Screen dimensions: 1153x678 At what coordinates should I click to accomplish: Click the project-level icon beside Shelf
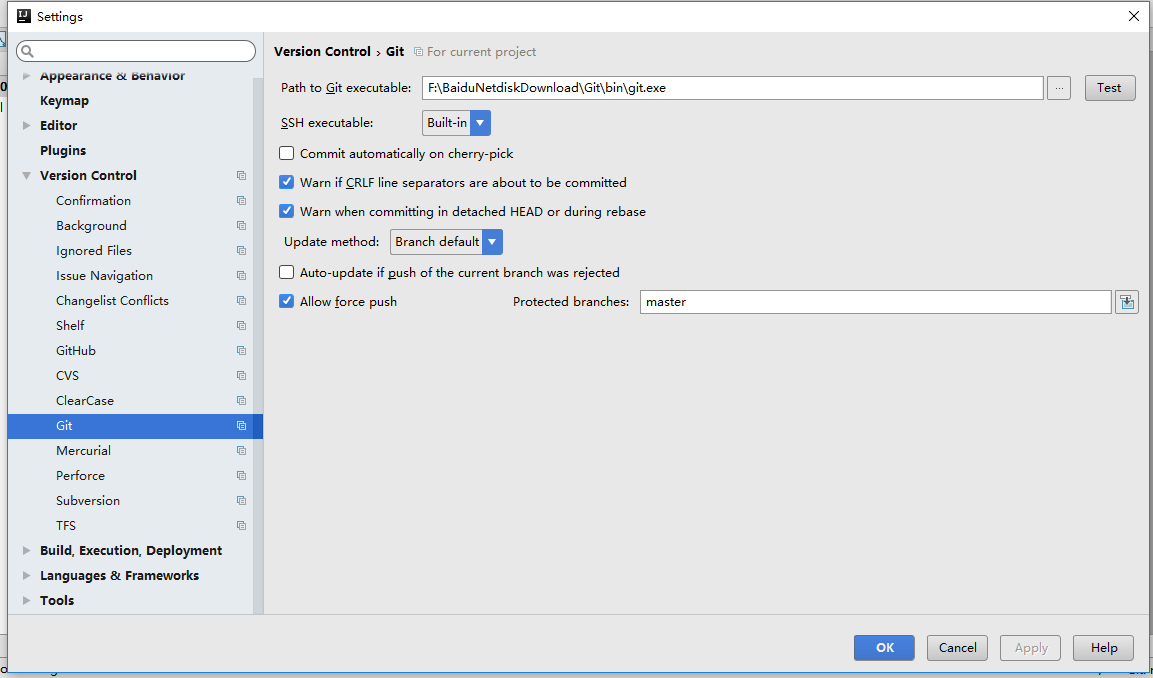(x=241, y=326)
